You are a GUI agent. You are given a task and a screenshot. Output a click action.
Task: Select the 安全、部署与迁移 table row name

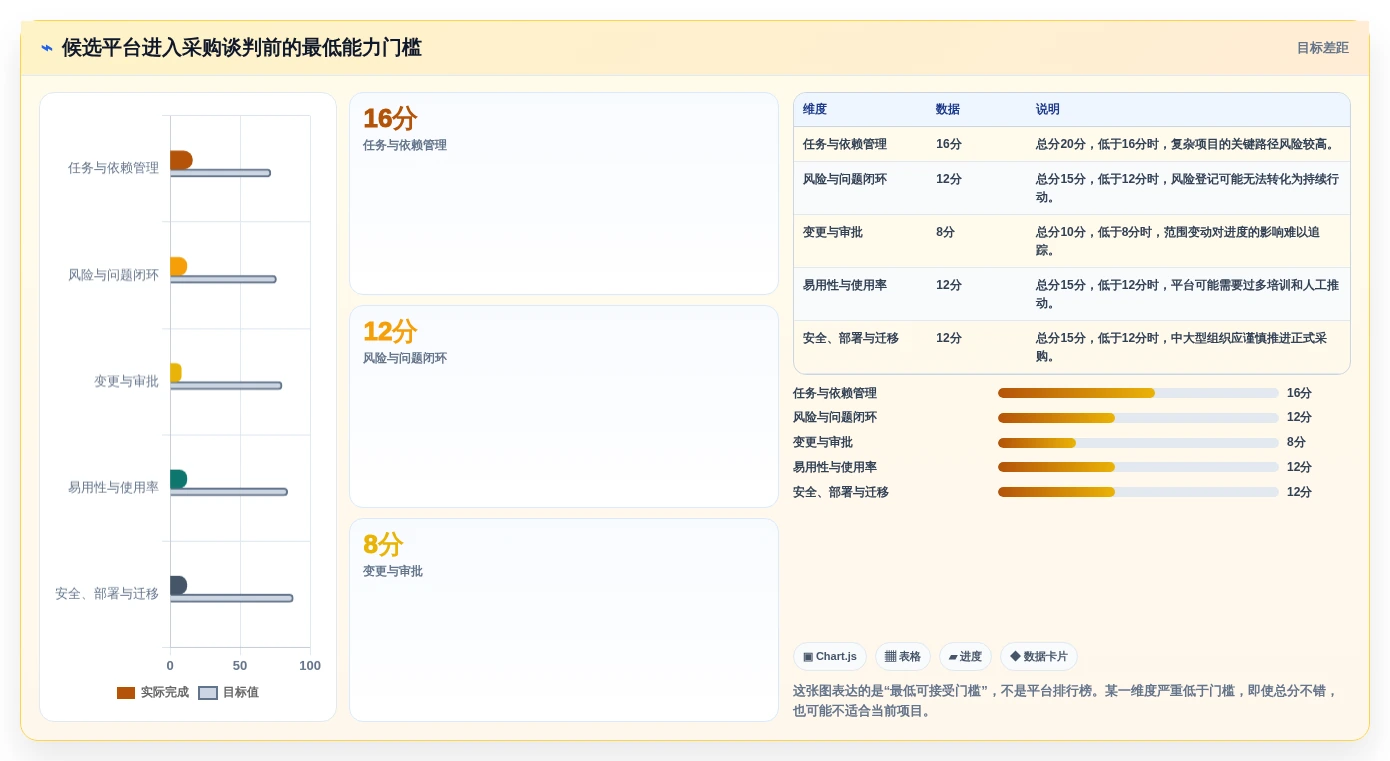(x=851, y=339)
